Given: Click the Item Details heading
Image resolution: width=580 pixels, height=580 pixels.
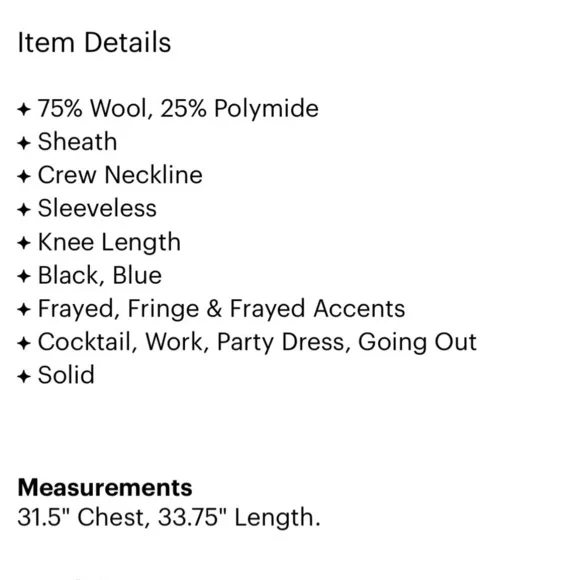Looking at the screenshot, I should pos(94,43).
